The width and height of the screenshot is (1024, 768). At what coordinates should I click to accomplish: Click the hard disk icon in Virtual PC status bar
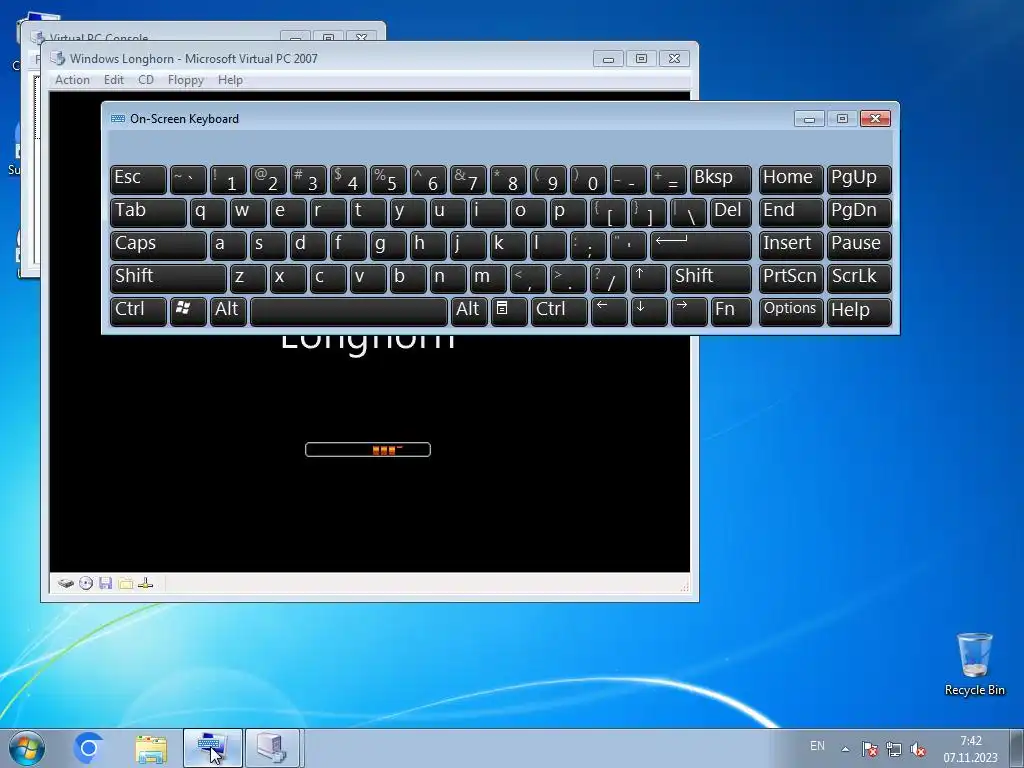(x=65, y=583)
